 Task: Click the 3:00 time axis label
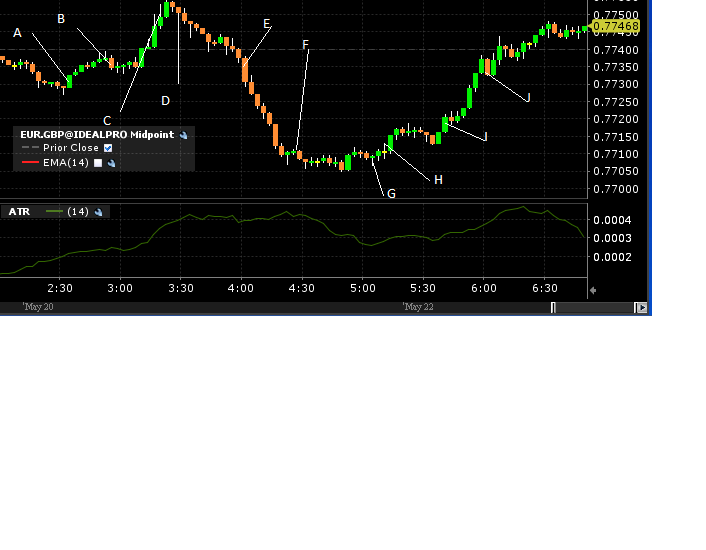point(120,289)
